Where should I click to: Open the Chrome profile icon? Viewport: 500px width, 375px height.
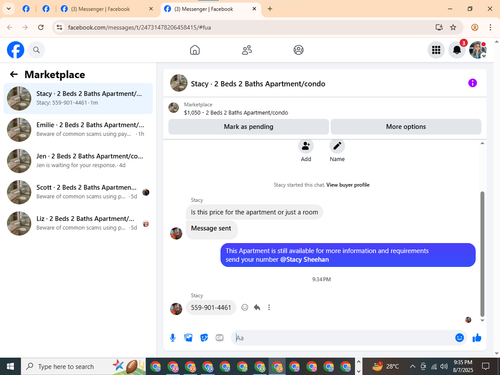click(x=475, y=27)
